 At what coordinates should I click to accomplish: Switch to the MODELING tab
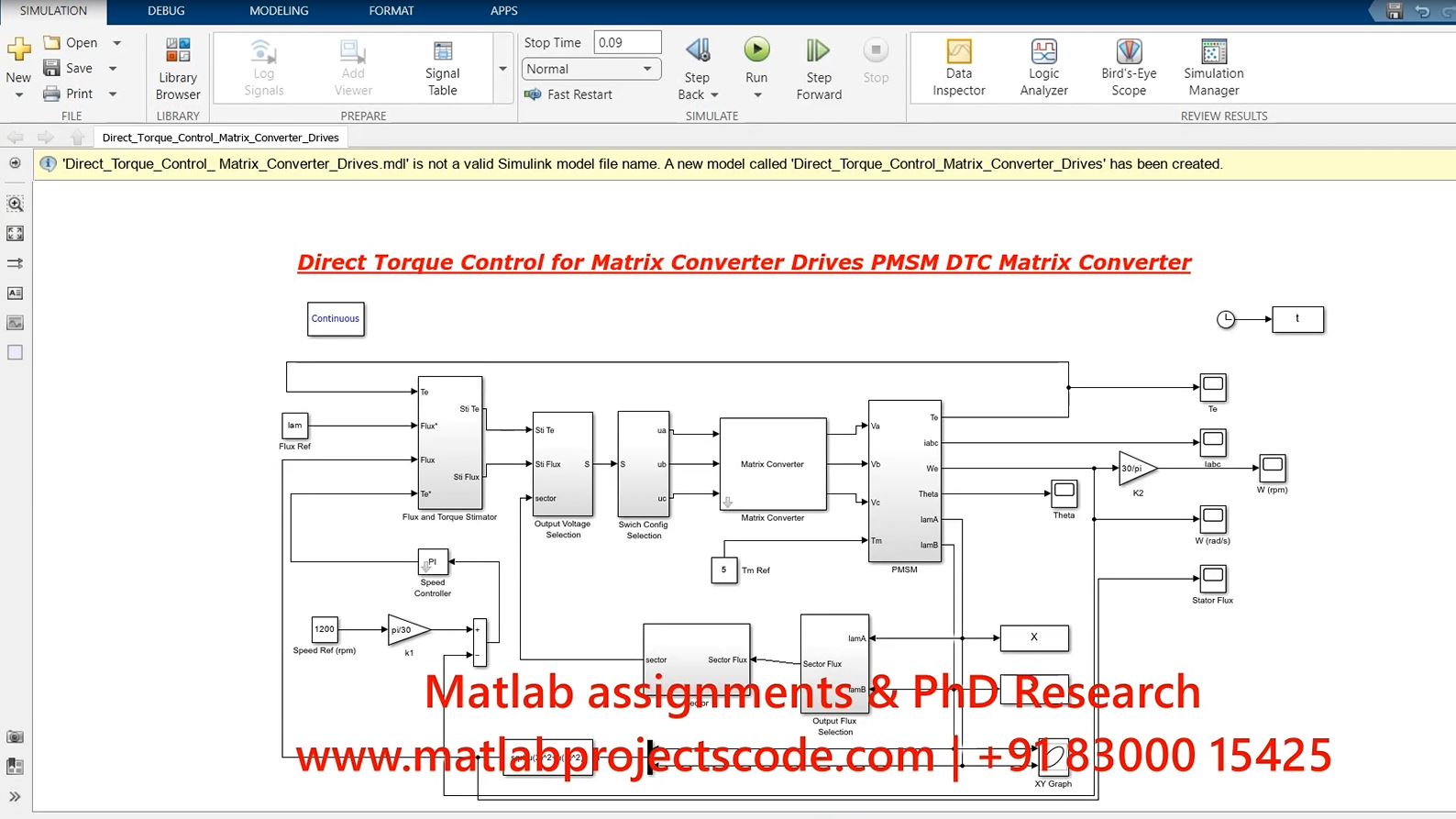(279, 11)
